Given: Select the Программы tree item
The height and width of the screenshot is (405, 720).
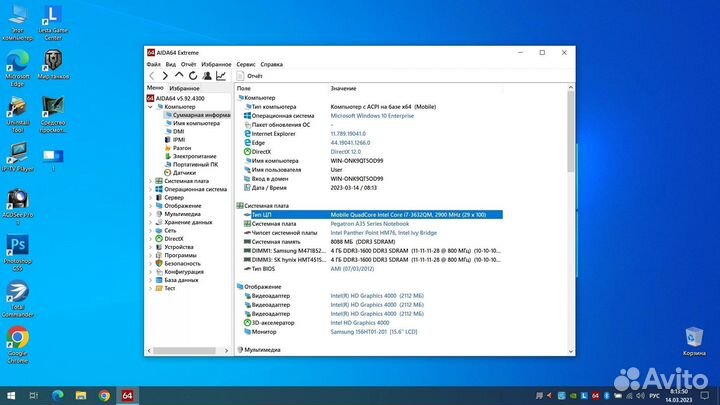Looking at the screenshot, I should (x=176, y=255).
